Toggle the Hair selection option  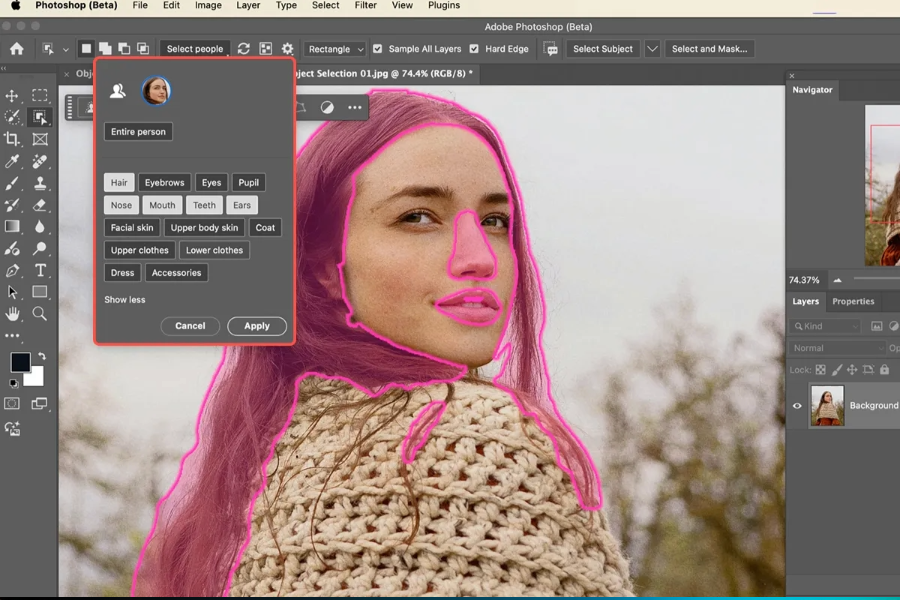coord(119,183)
